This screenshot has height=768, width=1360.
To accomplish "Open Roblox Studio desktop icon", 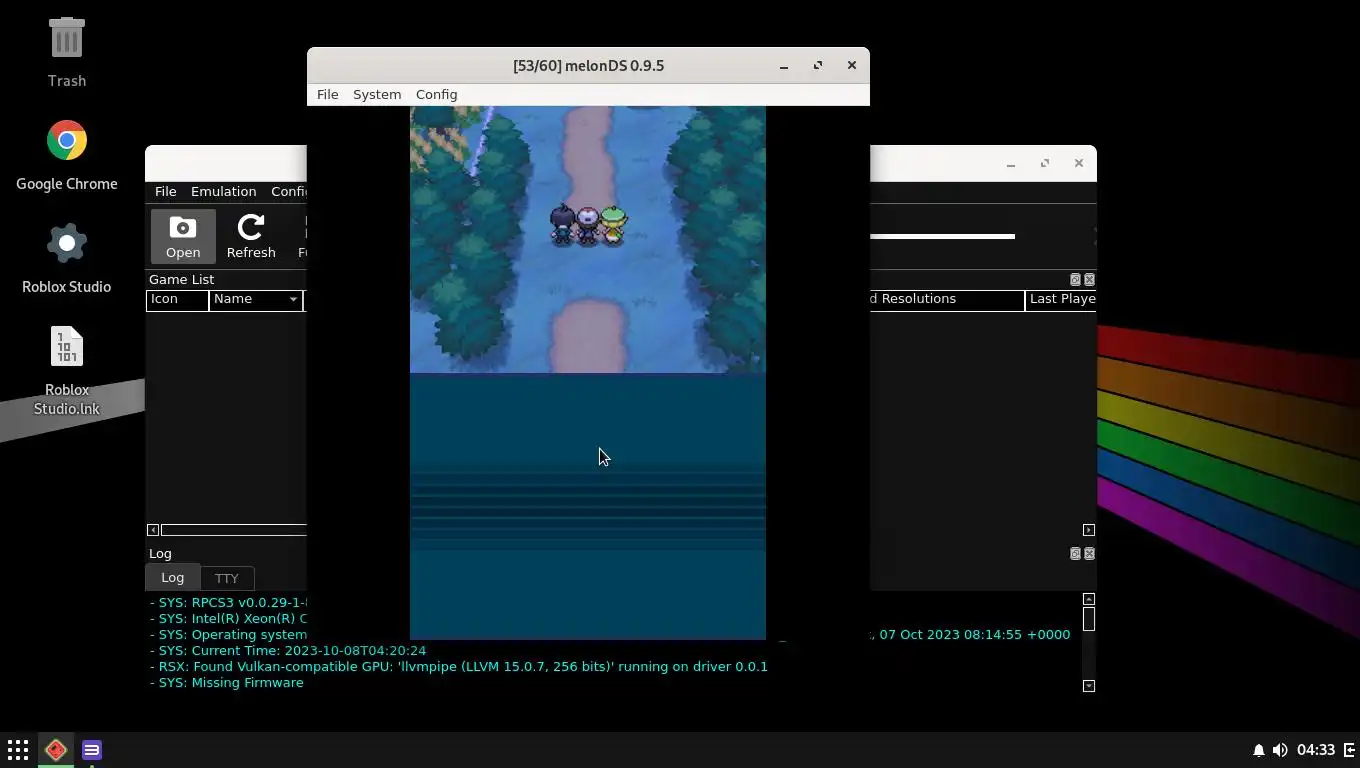I will (67, 258).
